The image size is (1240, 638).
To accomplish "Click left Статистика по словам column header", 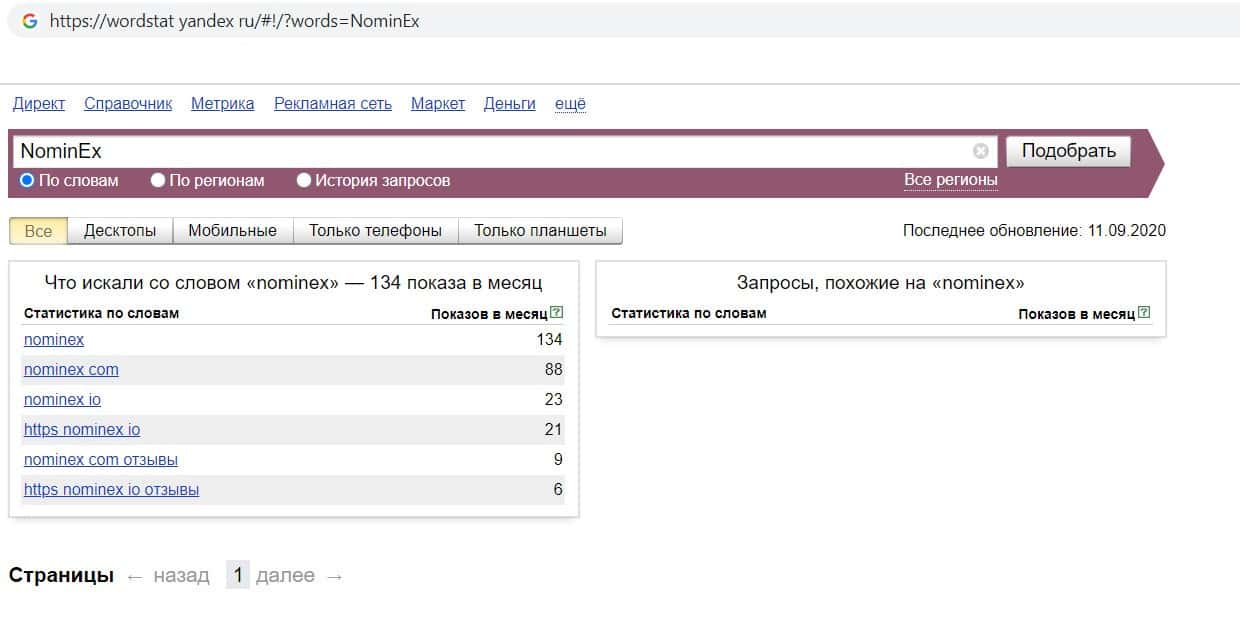I will 101,313.
